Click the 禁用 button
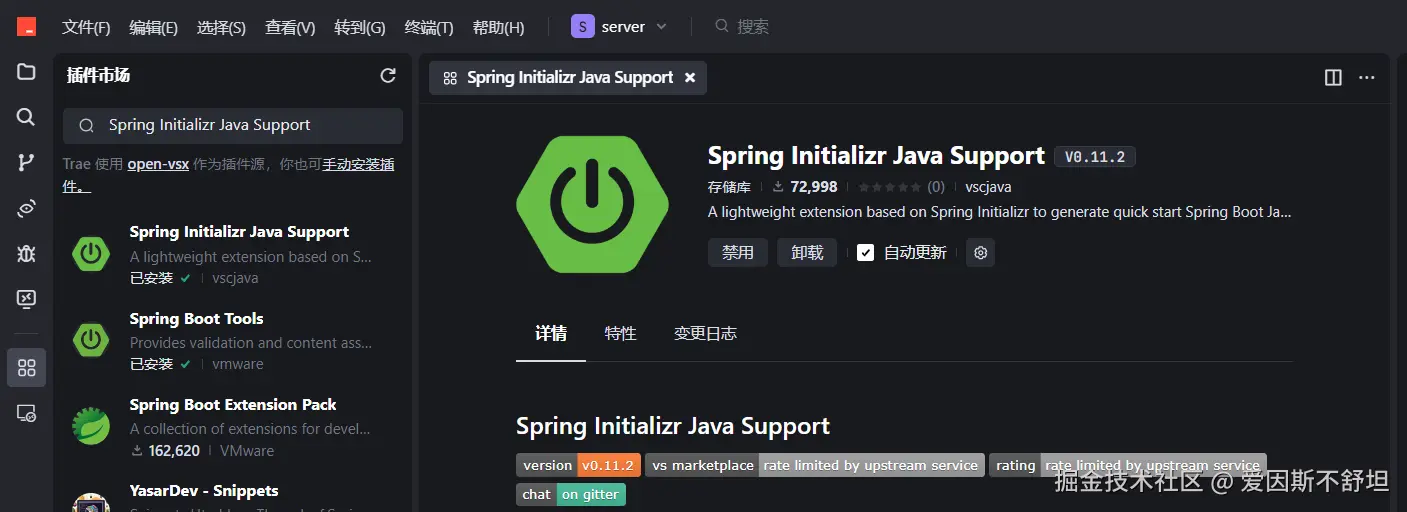The height and width of the screenshot is (512, 1407). [738, 253]
